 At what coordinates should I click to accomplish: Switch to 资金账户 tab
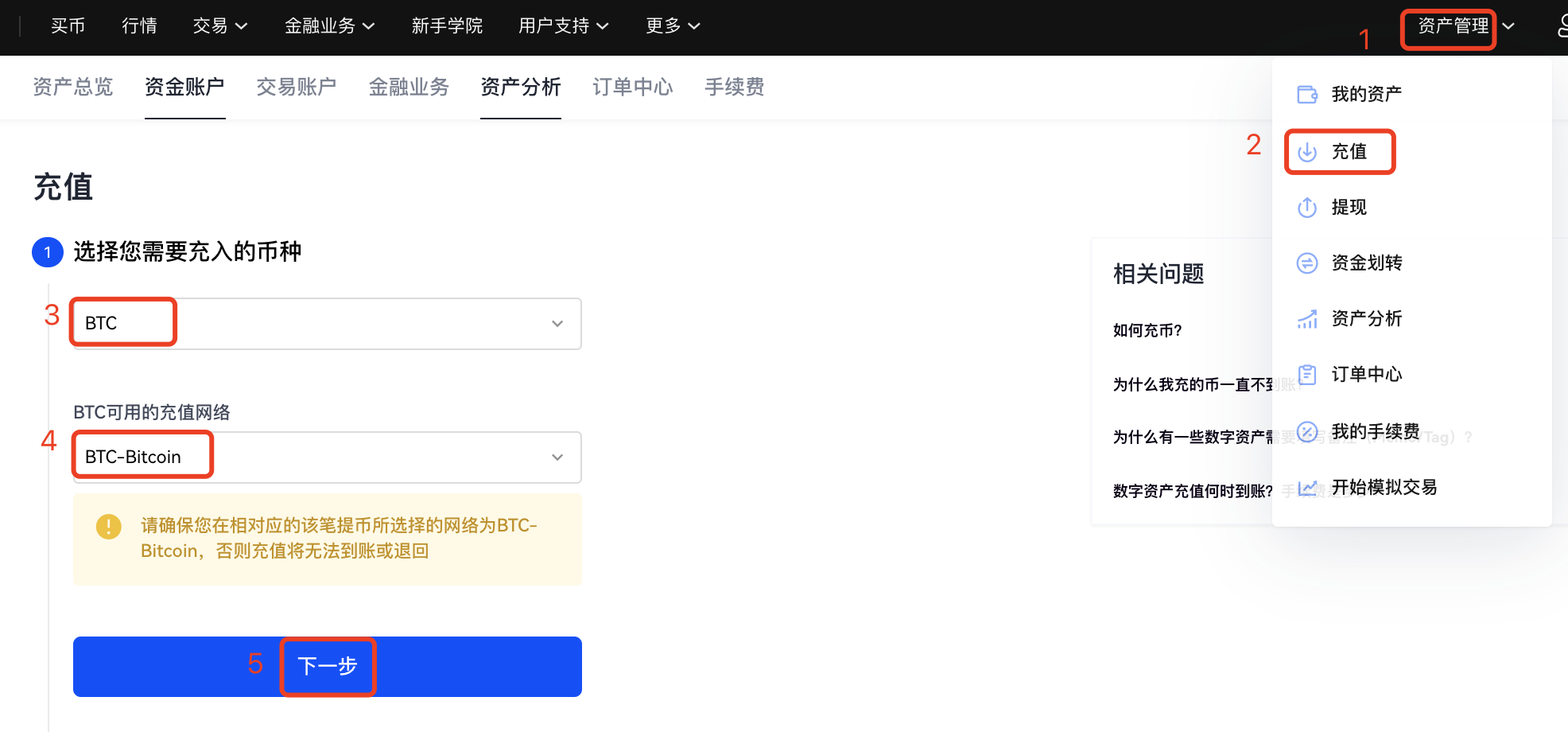184,87
